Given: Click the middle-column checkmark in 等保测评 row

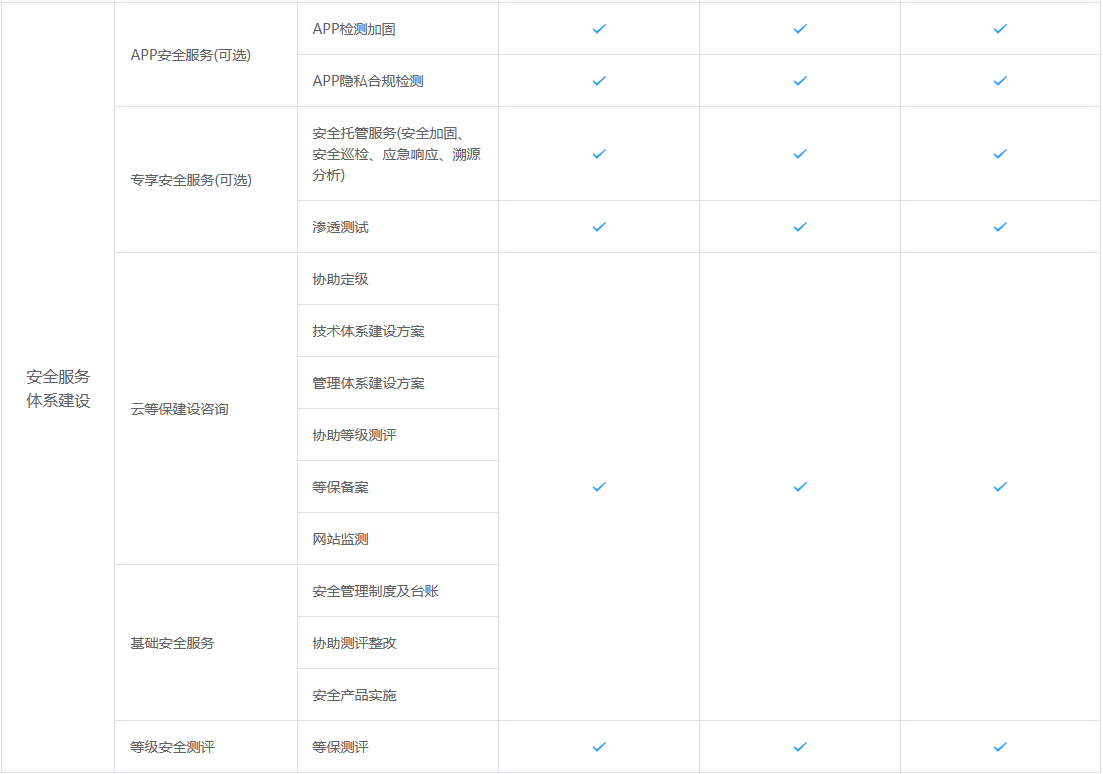Looking at the screenshot, I should point(800,747).
